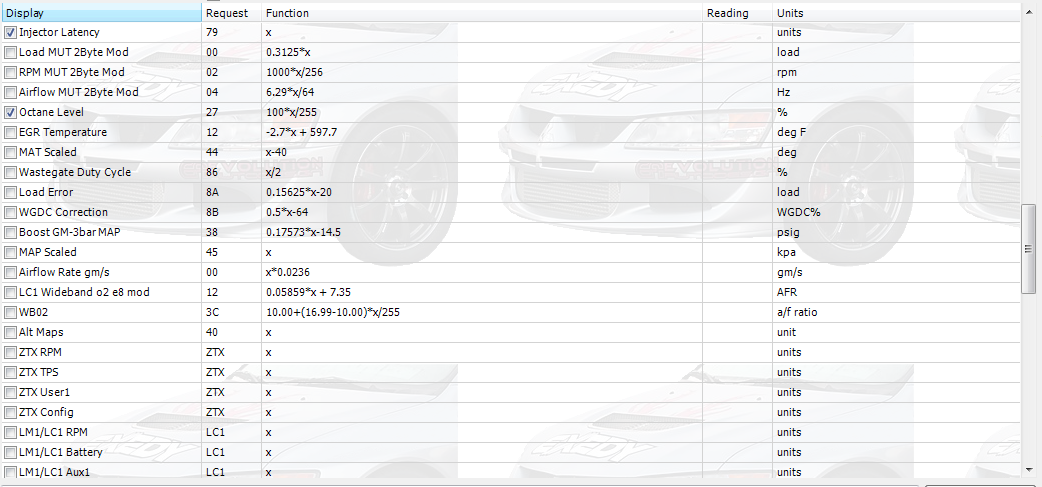Click the Units column header
1042x487 pixels.
pos(895,13)
